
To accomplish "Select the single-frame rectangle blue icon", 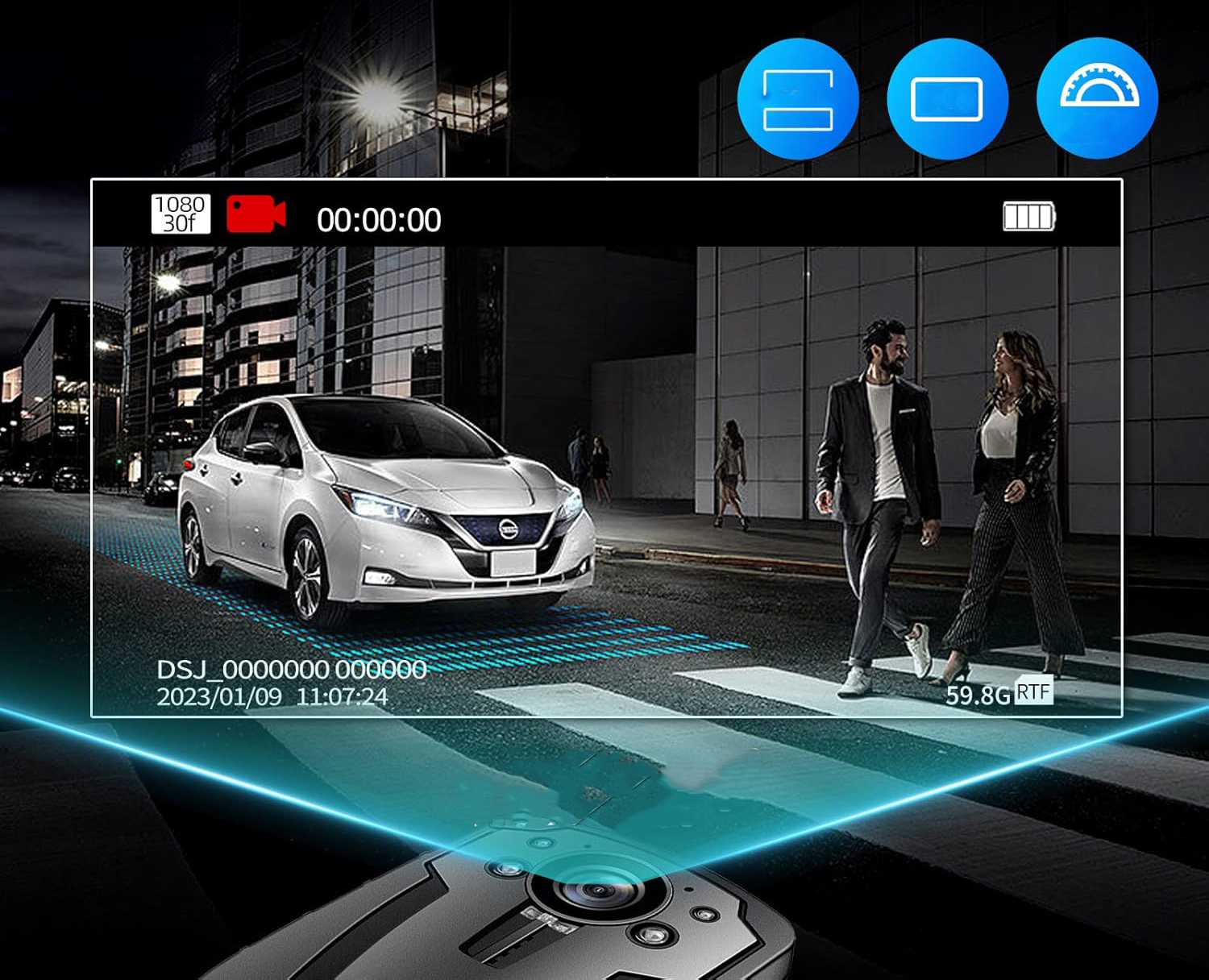I will (946, 99).
